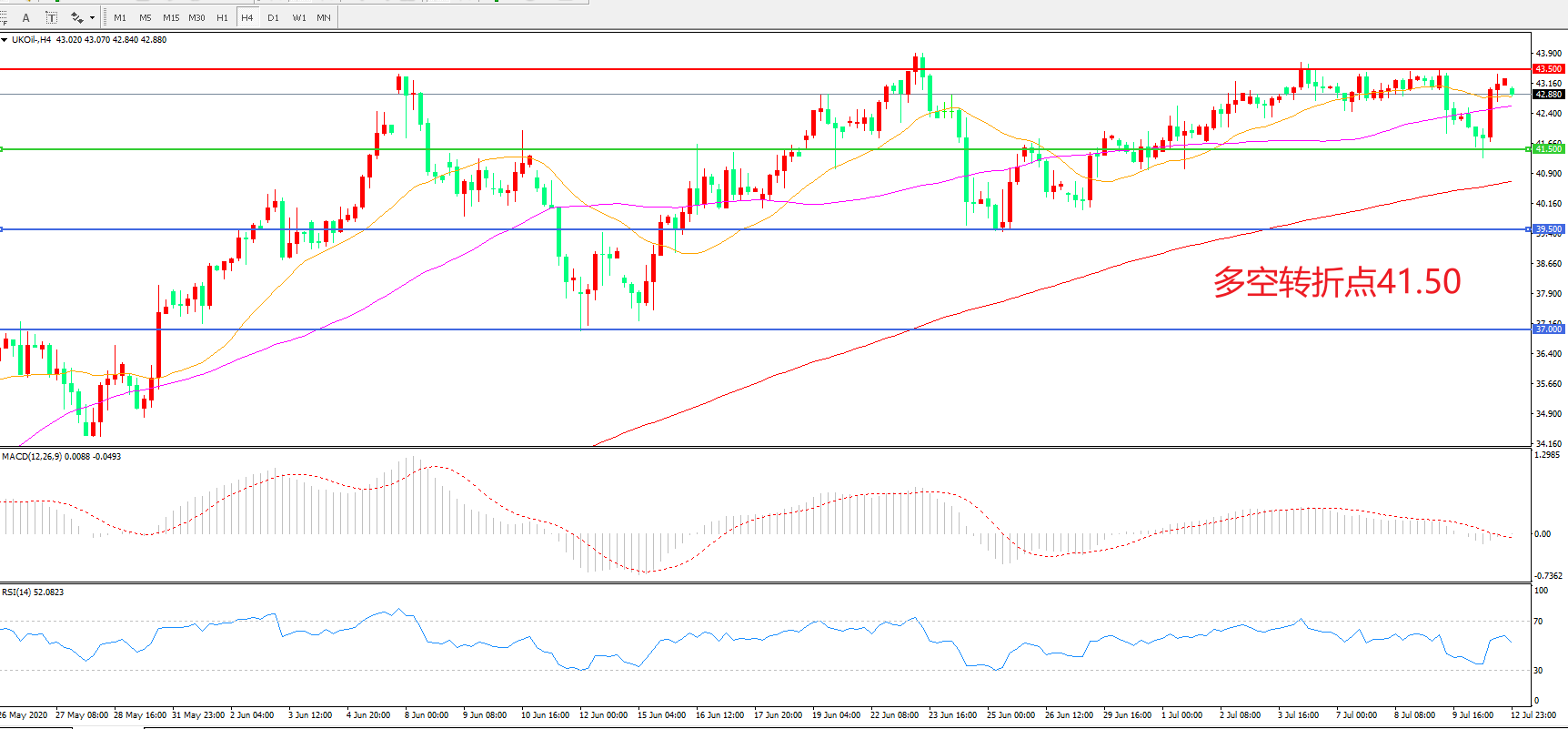Open the arrows tool dropdown arrow

pos(92,18)
